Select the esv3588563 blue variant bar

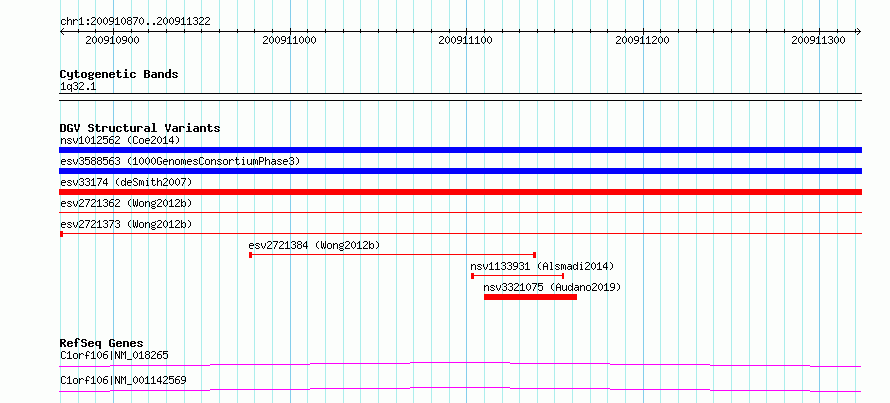[460, 171]
